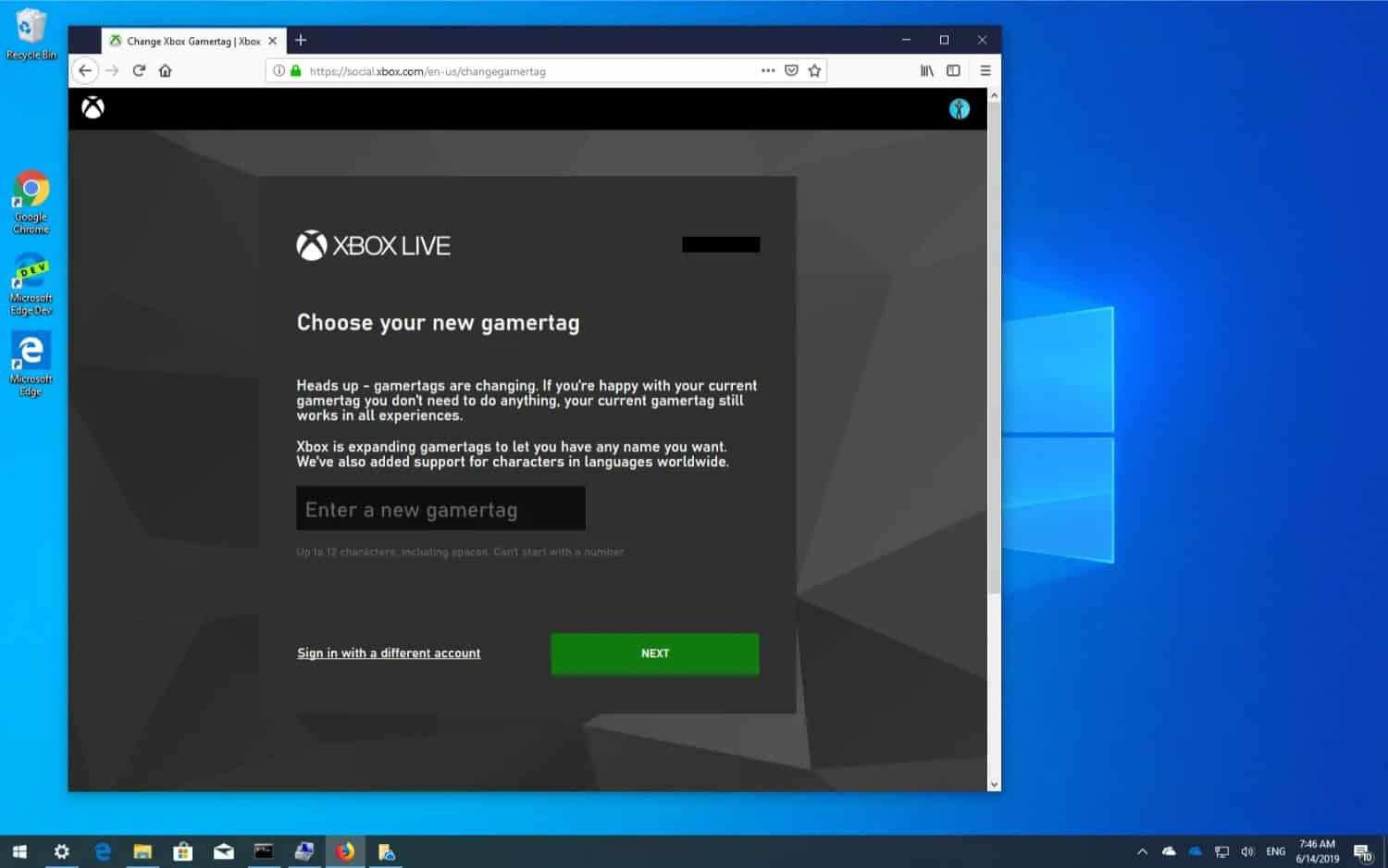Click the Firefox taskbar icon

345,851
